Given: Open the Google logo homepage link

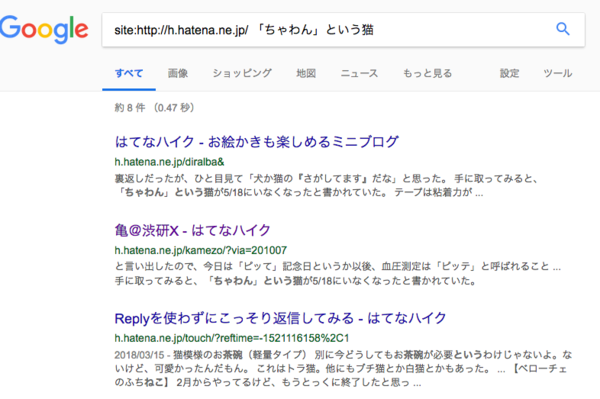Looking at the screenshot, I should [x=44, y=29].
